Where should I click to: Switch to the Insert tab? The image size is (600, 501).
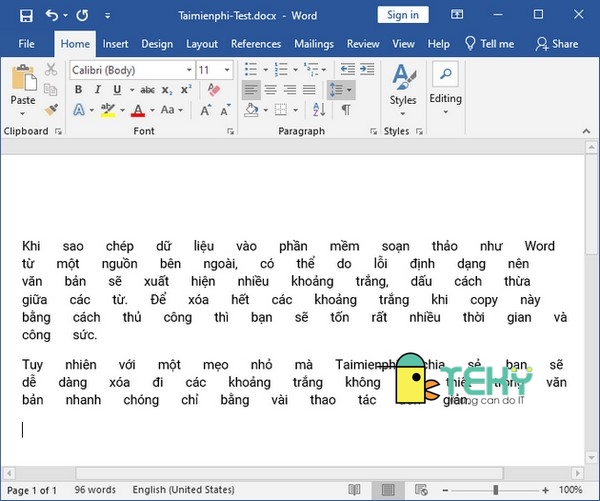coord(115,44)
